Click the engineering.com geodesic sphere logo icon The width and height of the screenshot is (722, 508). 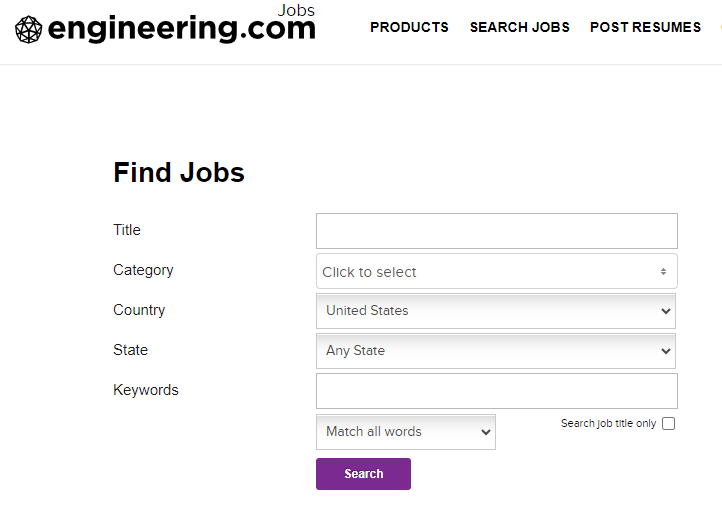29,29
